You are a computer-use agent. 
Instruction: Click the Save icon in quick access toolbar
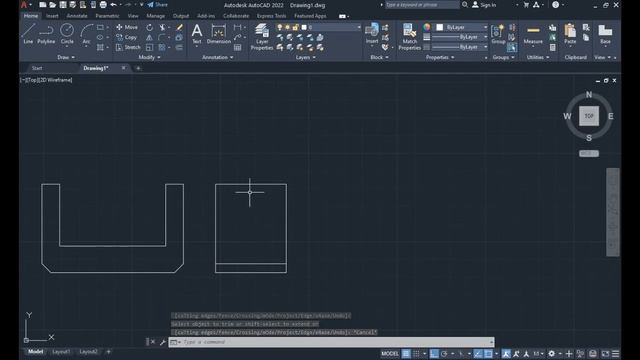point(62,5)
